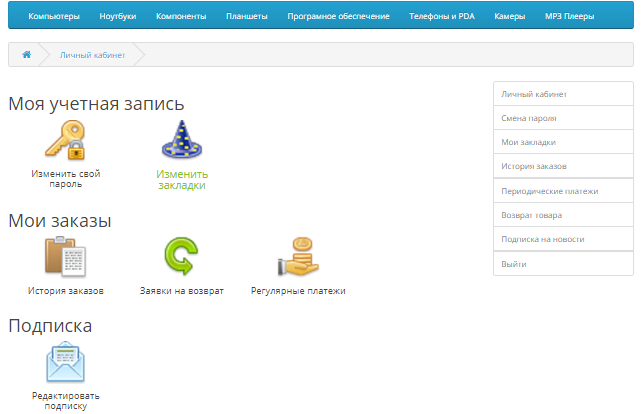Click the Личный кабинет breadcrumb link
644x414 pixels.
(x=93, y=54)
